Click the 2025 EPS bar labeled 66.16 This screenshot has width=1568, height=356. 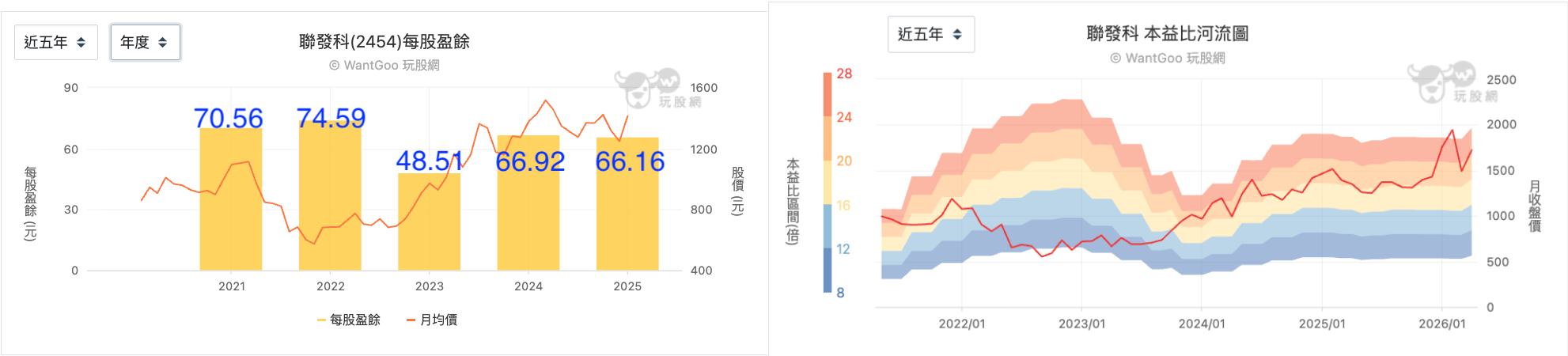pos(627,204)
